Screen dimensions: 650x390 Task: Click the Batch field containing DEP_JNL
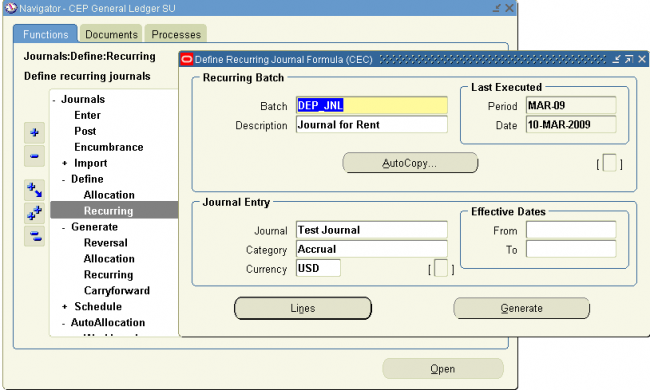point(372,105)
